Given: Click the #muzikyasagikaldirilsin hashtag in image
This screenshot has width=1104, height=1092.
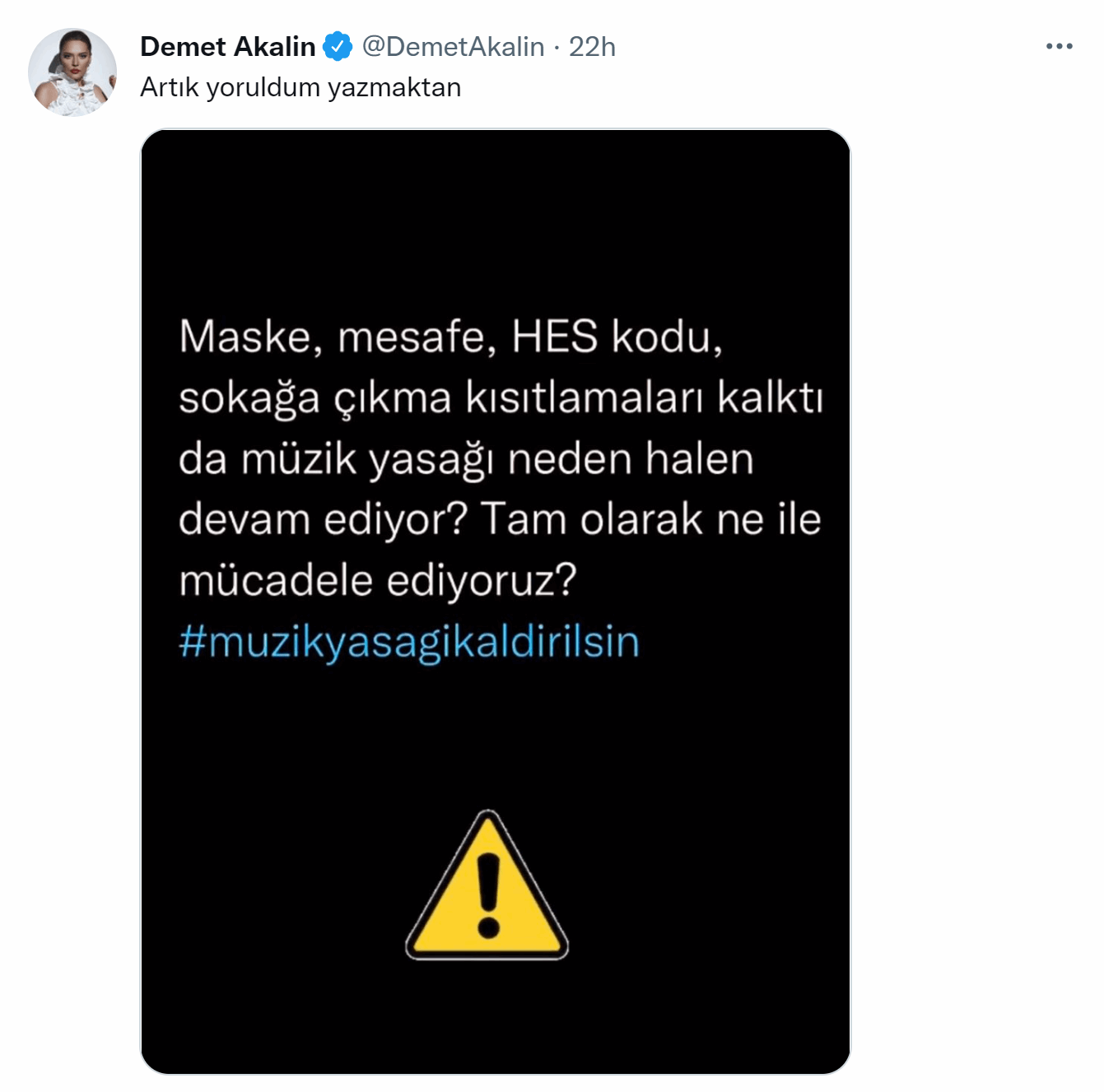Looking at the screenshot, I should coord(409,642).
